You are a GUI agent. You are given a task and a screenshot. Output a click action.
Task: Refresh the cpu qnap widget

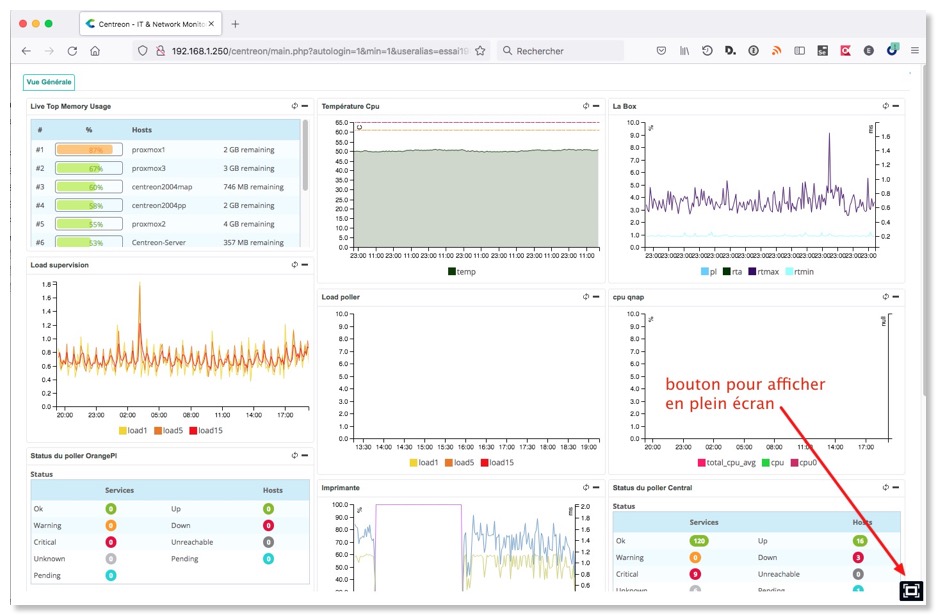(x=885, y=296)
